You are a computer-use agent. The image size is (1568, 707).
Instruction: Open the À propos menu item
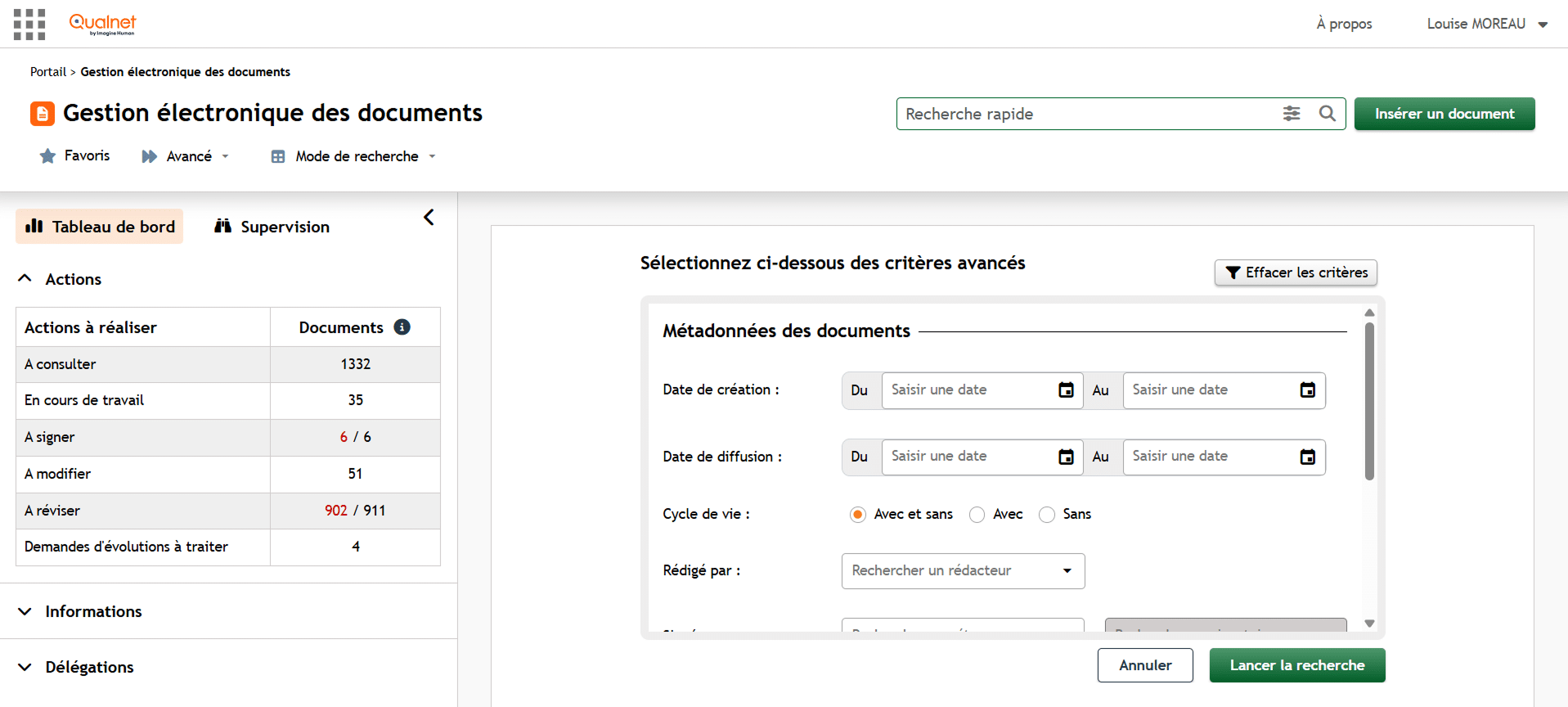[1344, 24]
